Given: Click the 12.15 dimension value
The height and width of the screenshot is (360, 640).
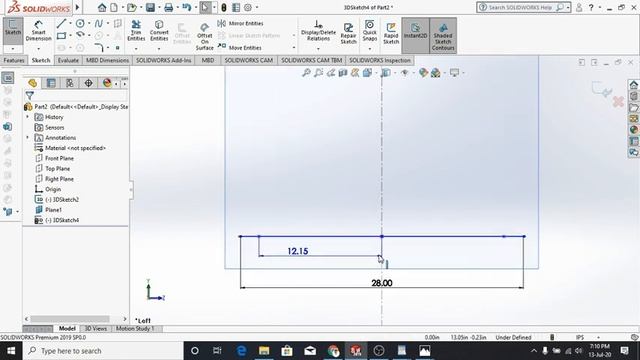Looking at the screenshot, I should (298, 251).
